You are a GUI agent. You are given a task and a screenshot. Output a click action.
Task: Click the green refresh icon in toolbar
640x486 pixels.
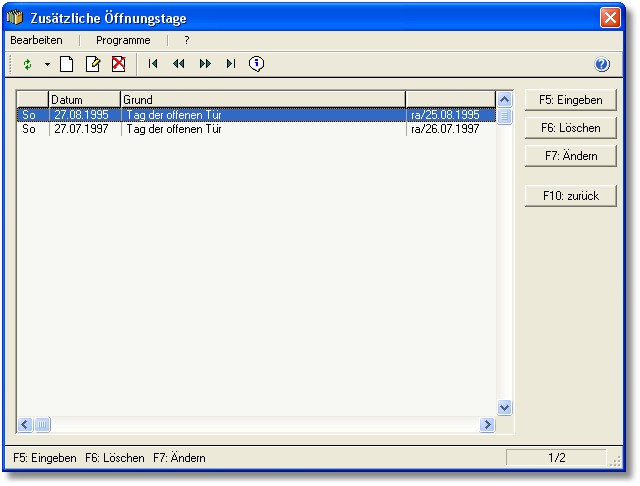click(x=28, y=64)
